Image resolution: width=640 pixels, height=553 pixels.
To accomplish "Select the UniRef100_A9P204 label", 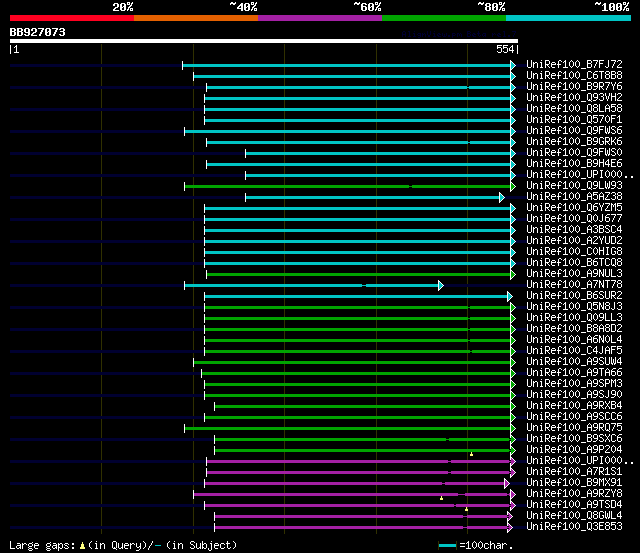I will point(574,450).
